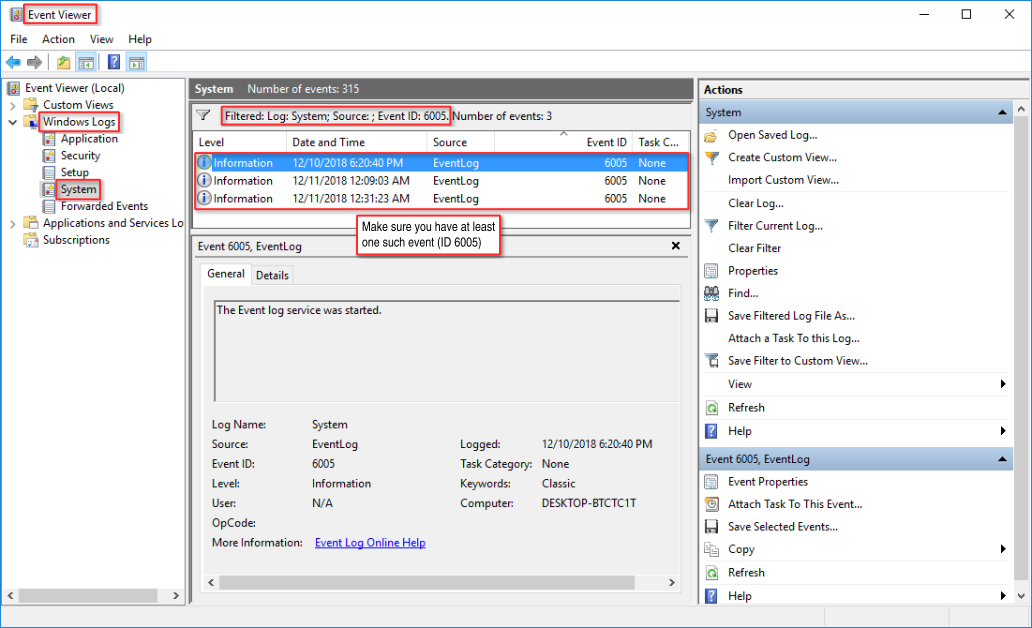The height and width of the screenshot is (628, 1032).
Task: Click the Back arrow toolbar icon
Action: point(13,63)
